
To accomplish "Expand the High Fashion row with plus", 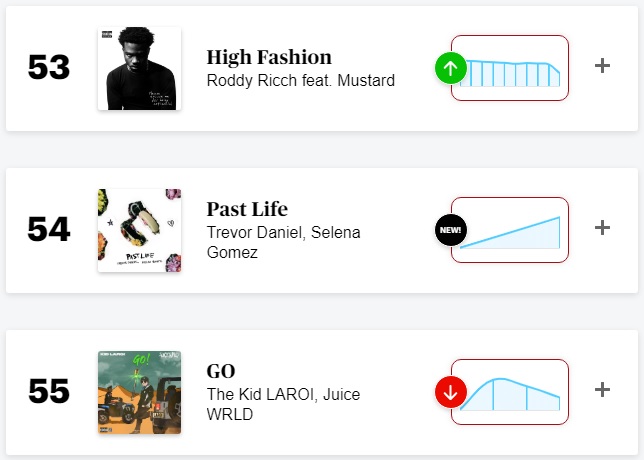I will [x=602, y=66].
